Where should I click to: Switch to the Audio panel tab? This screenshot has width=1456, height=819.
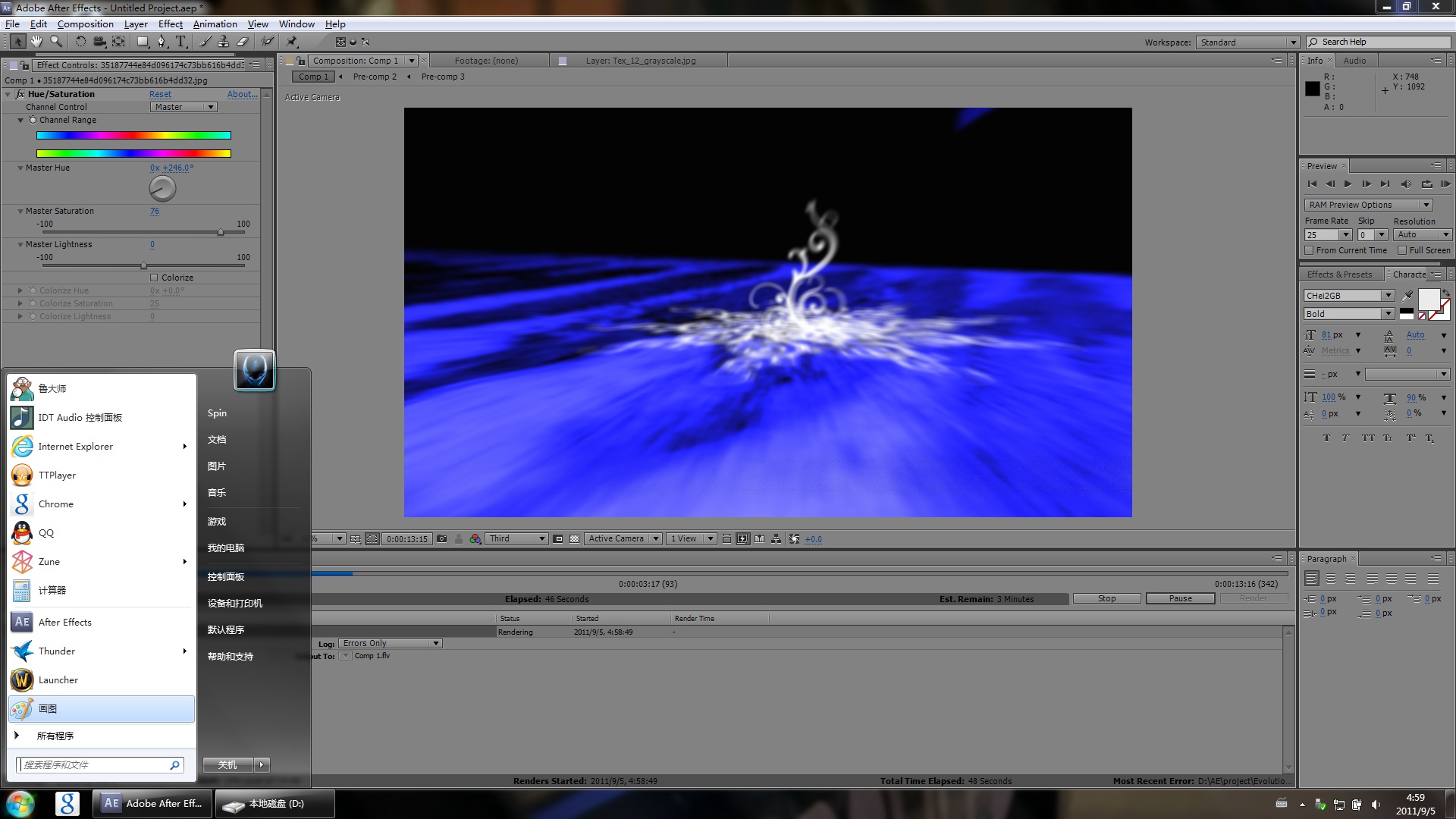1354,61
